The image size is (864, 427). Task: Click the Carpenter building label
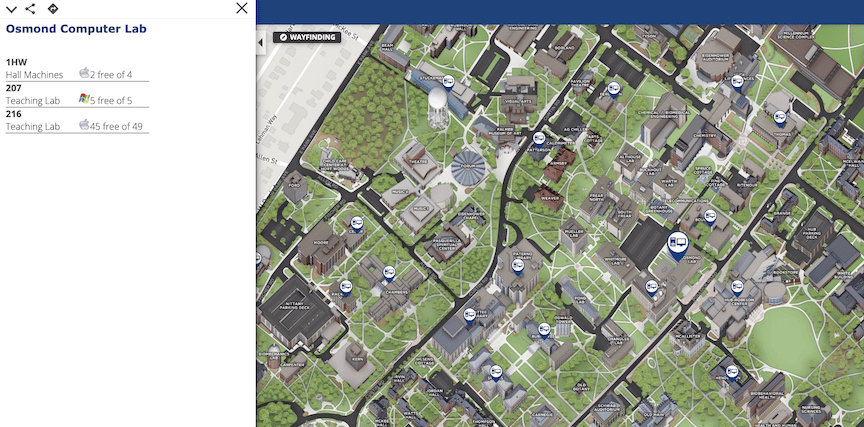tap(293, 364)
